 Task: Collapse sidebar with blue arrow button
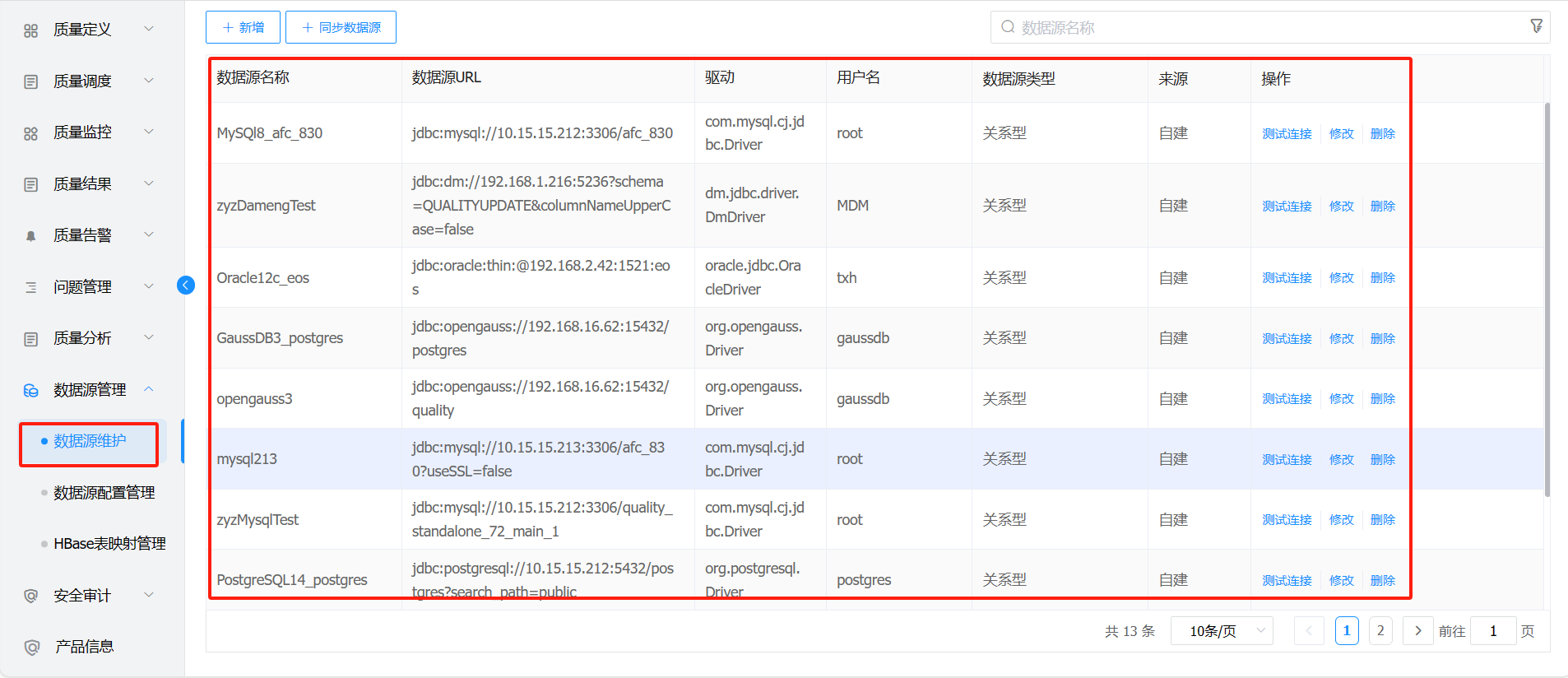(x=186, y=285)
